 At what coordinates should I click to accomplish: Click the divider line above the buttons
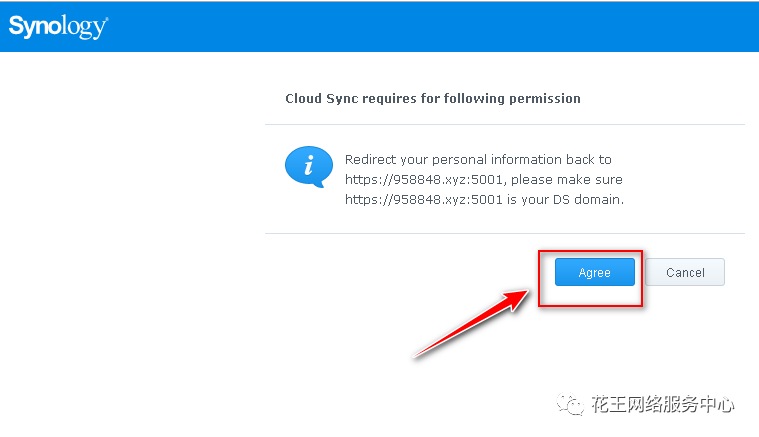(504, 233)
